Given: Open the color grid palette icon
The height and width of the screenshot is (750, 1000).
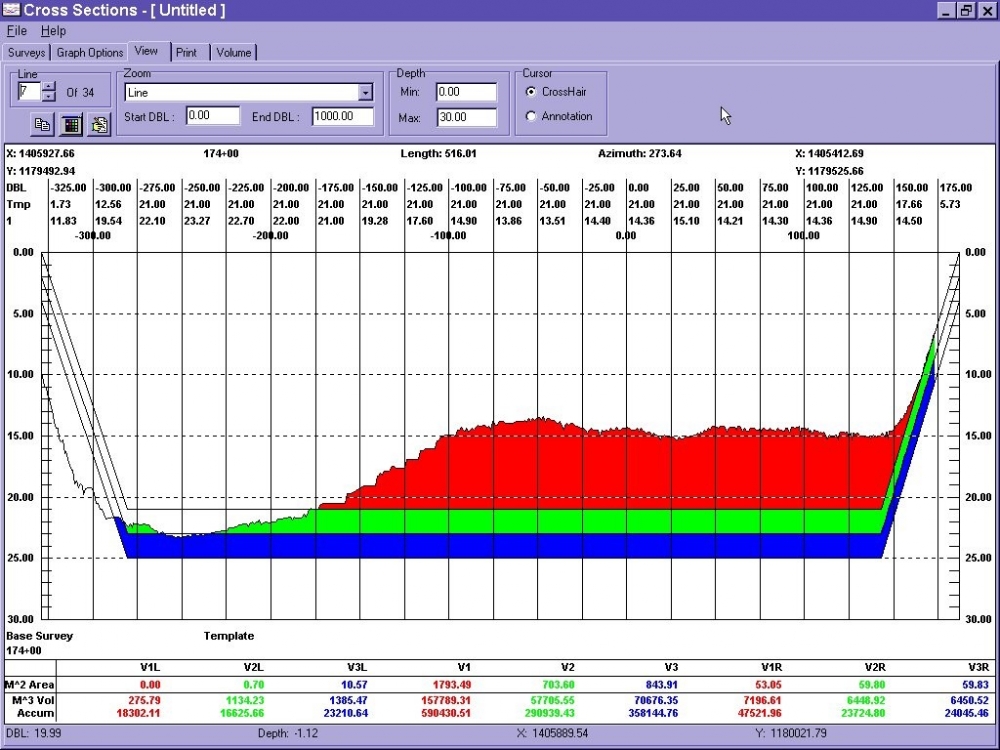Looking at the screenshot, I should coord(71,124).
